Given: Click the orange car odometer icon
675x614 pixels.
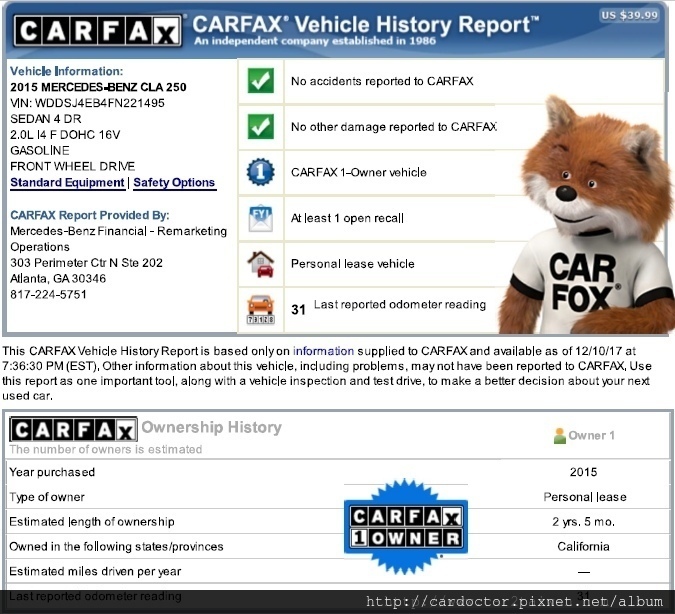Looking at the screenshot, I should coord(260,310).
